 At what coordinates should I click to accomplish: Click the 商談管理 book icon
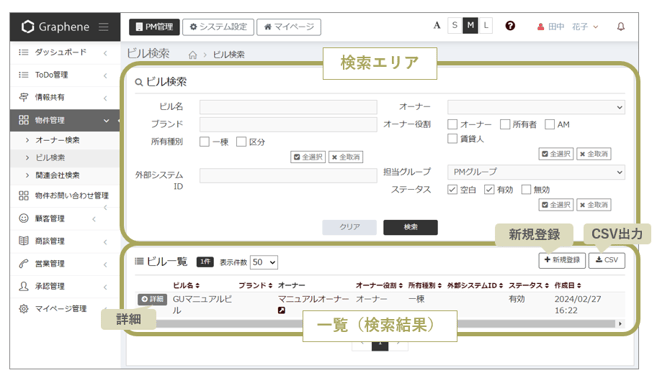point(24,241)
